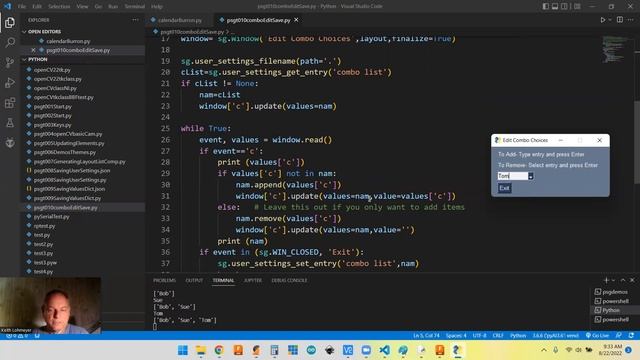
Task: Open the Selection menu
Action: 59,7
